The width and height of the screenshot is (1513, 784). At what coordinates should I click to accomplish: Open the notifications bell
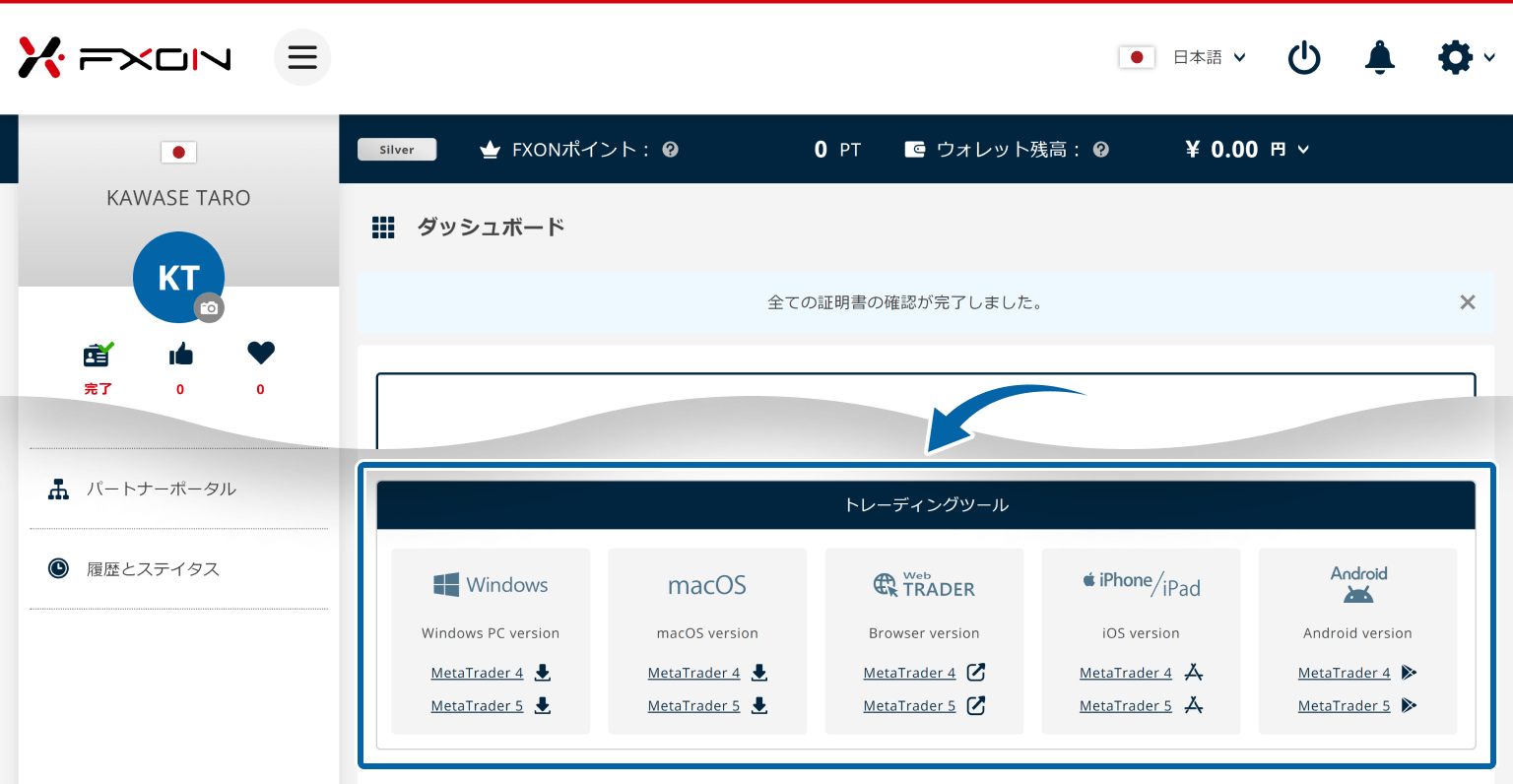(x=1380, y=57)
